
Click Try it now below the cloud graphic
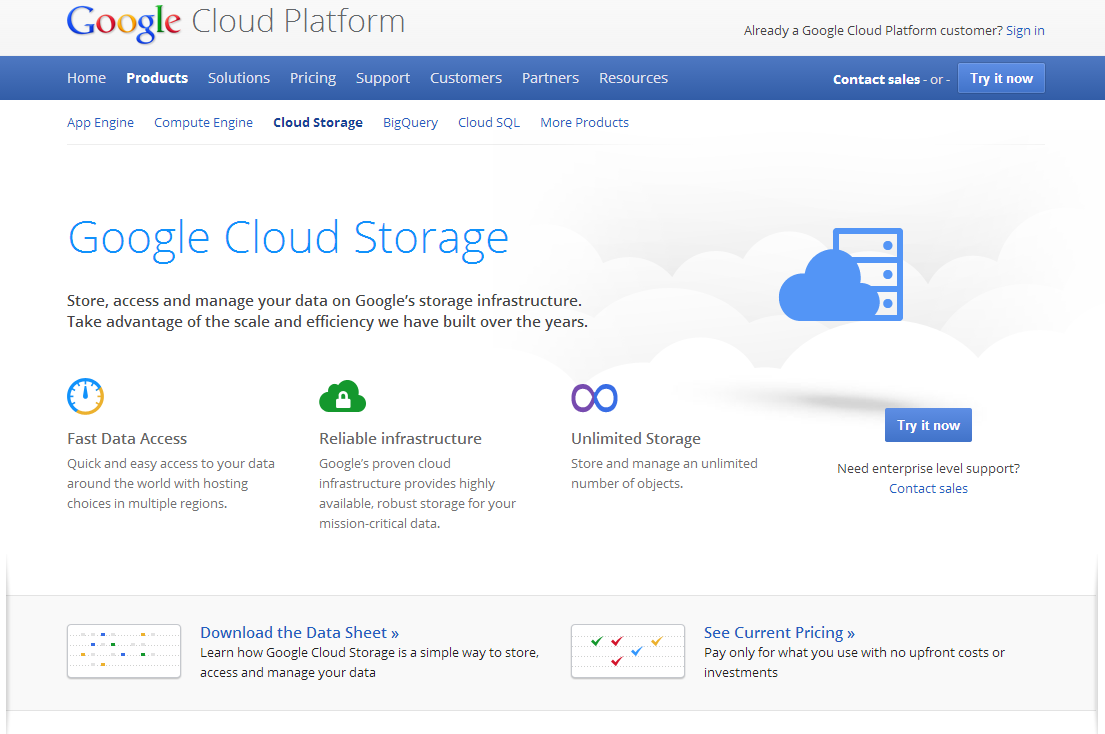pyautogui.click(x=928, y=425)
